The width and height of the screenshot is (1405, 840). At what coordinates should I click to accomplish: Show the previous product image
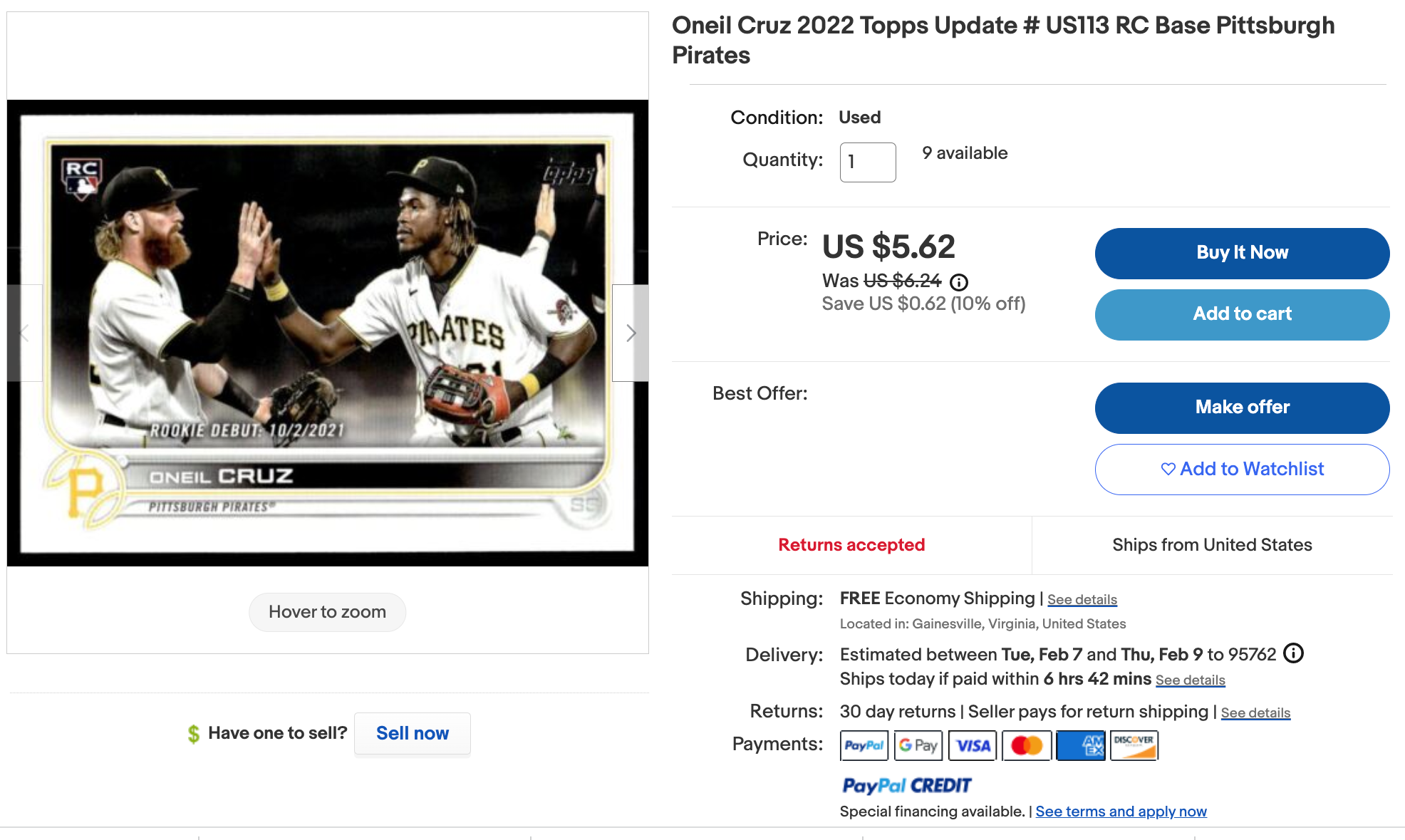tap(24, 333)
